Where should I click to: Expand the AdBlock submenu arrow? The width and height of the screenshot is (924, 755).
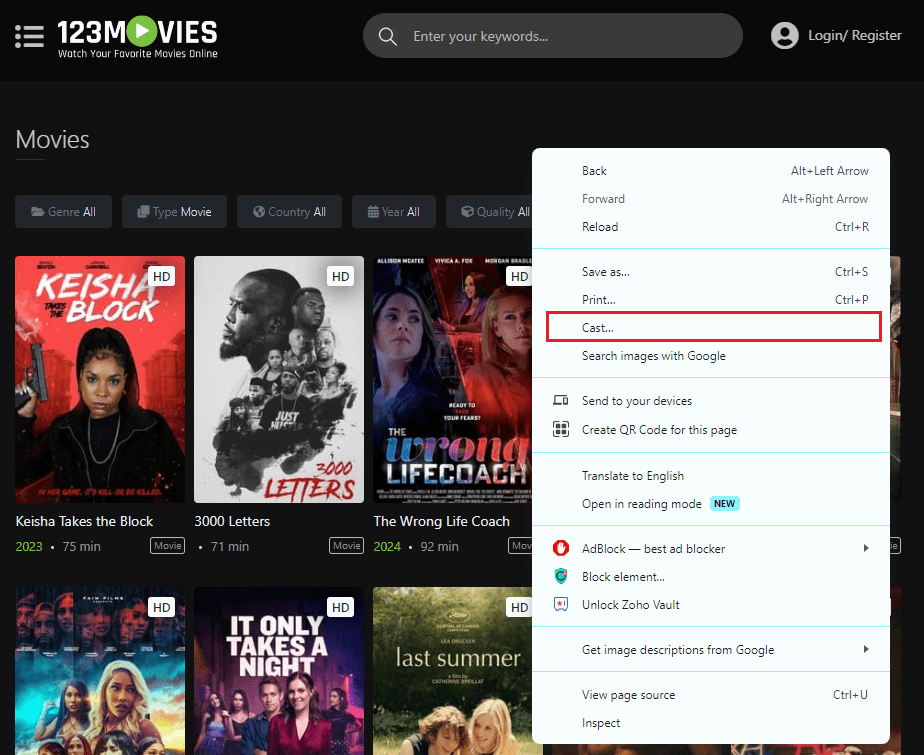point(866,549)
